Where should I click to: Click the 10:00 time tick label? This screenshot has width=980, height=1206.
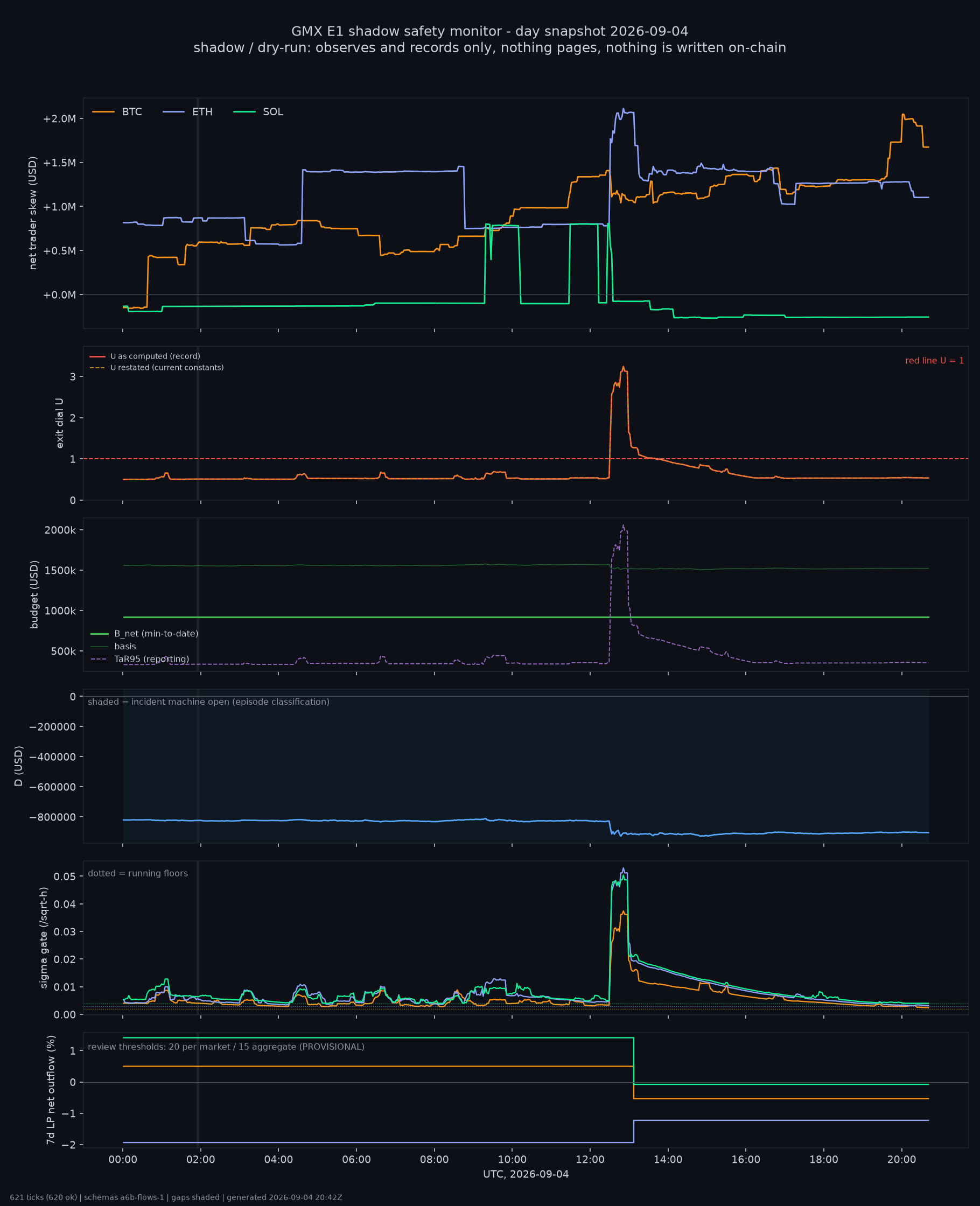click(x=513, y=1159)
